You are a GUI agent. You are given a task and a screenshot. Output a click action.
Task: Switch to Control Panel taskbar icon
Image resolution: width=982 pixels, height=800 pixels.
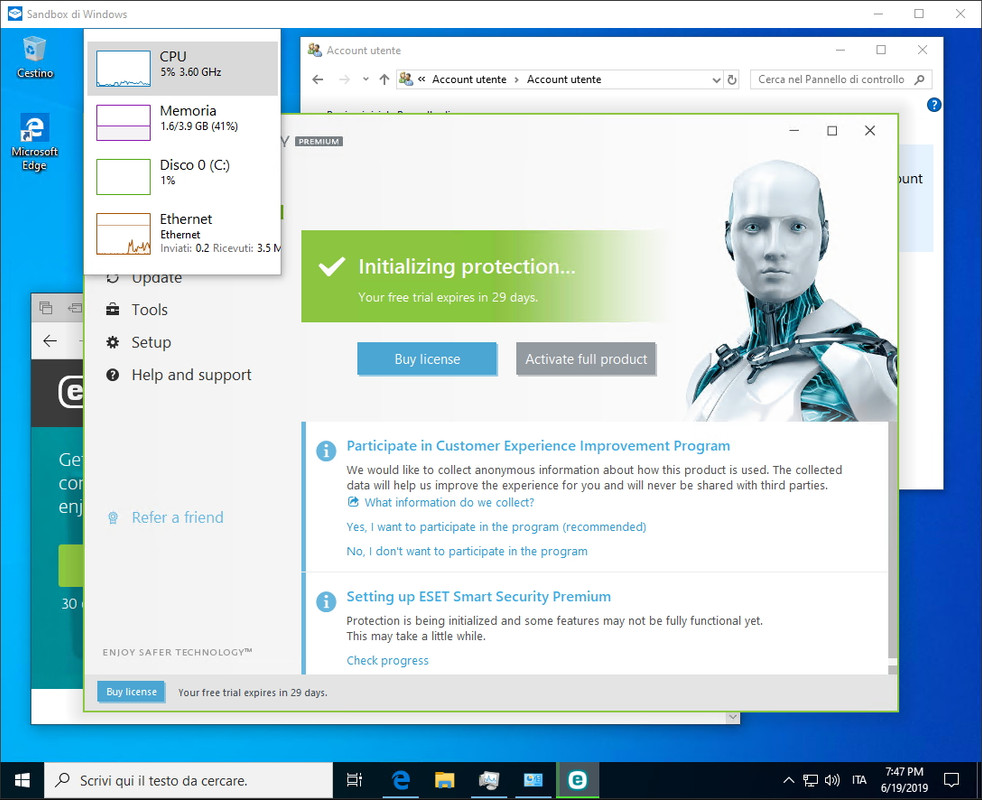click(533, 780)
